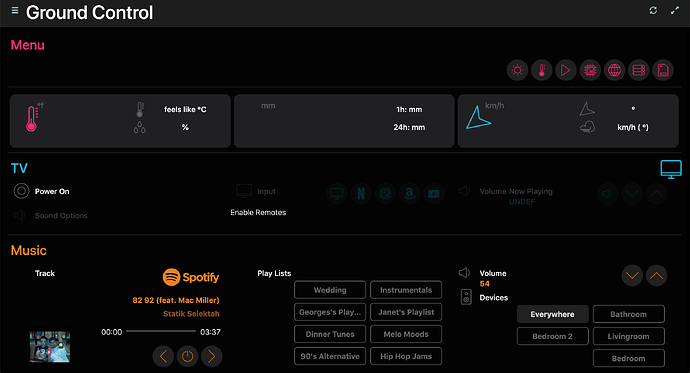Select the YouTube input icon for TV
The image size is (690, 373).
[x=434, y=194]
